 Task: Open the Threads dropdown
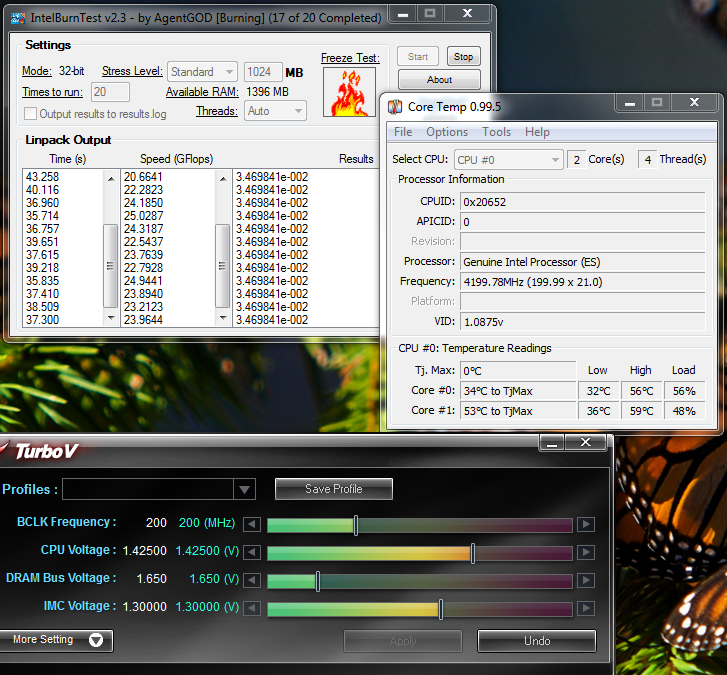(x=275, y=111)
